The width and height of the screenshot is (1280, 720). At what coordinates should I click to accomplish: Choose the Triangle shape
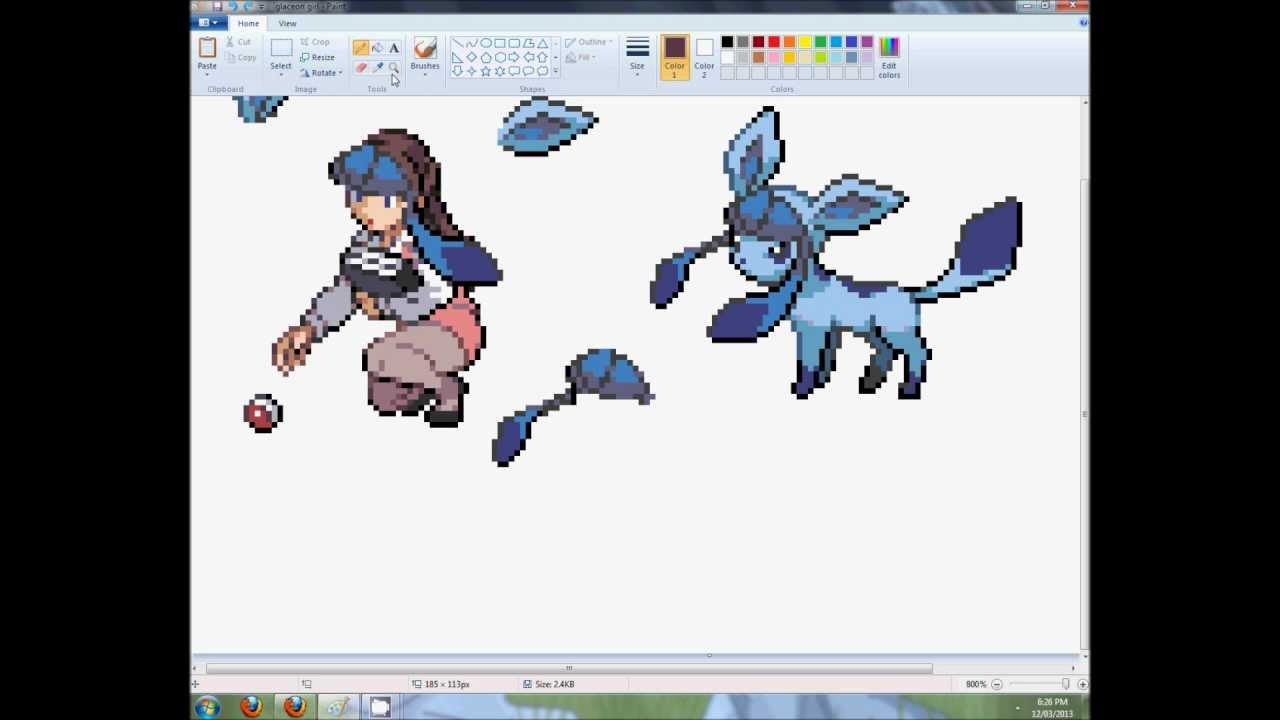pyautogui.click(x=543, y=43)
